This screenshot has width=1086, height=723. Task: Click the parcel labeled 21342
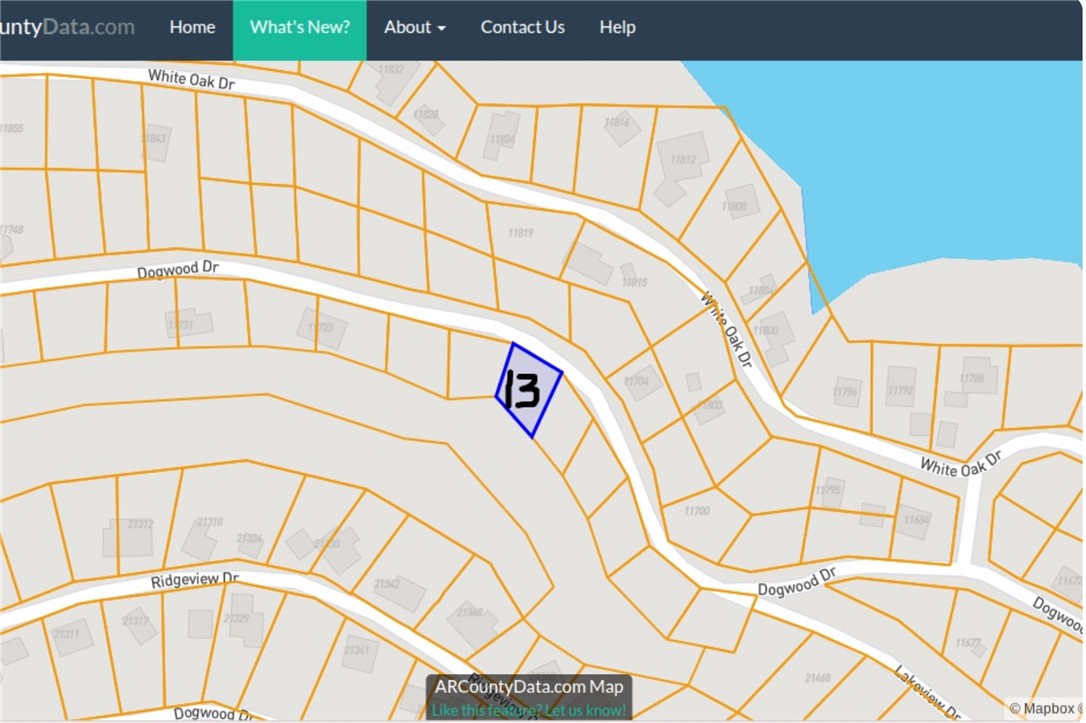(399, 590)
